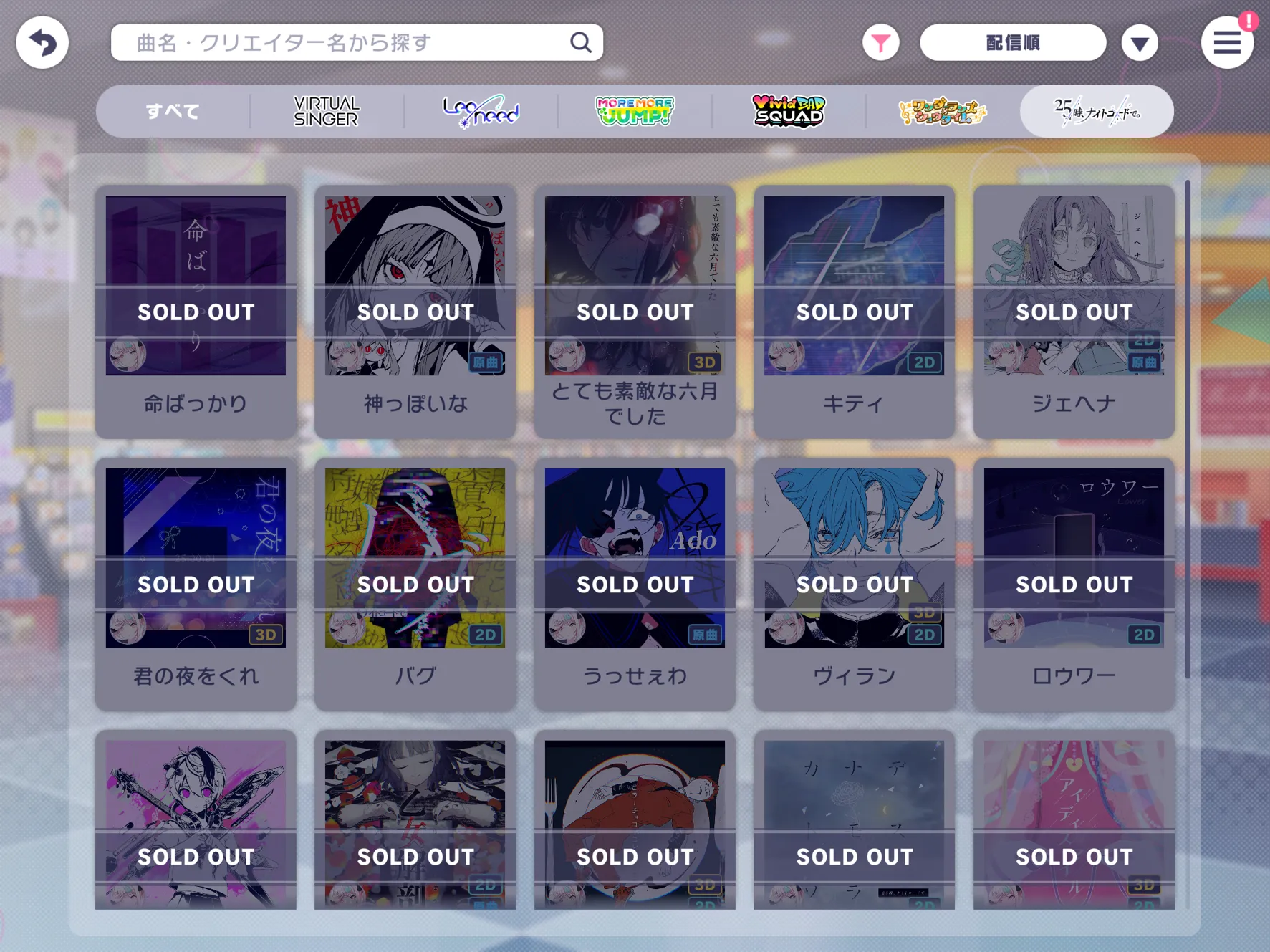Image resolution: width=1270 pixels, height=952 pixels.
Task: Select the MORE MORE JUMP! logo tab
Action: [x=635, y=111]
